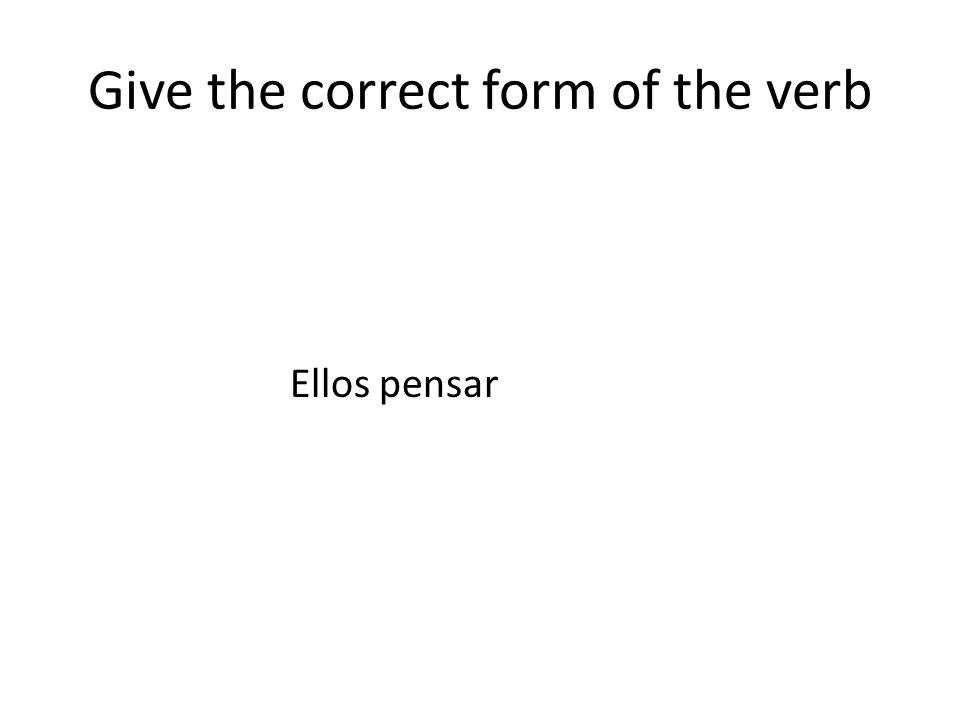960x720 pixels.
Task: Click the "v" starting "verb"
Action: click(x=781, y=94)
